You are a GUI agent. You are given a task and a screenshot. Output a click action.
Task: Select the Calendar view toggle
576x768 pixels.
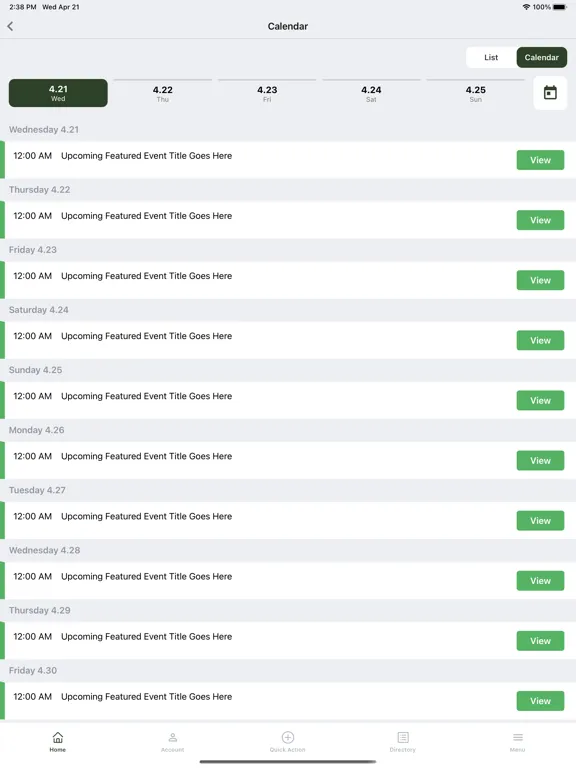pyautogui.click(x=542, y=57)
